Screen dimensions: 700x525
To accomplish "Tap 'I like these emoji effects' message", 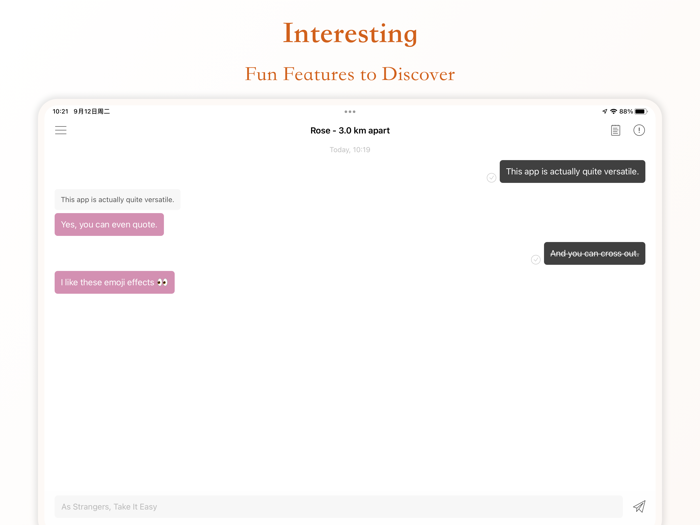I will tap(115, 282).
